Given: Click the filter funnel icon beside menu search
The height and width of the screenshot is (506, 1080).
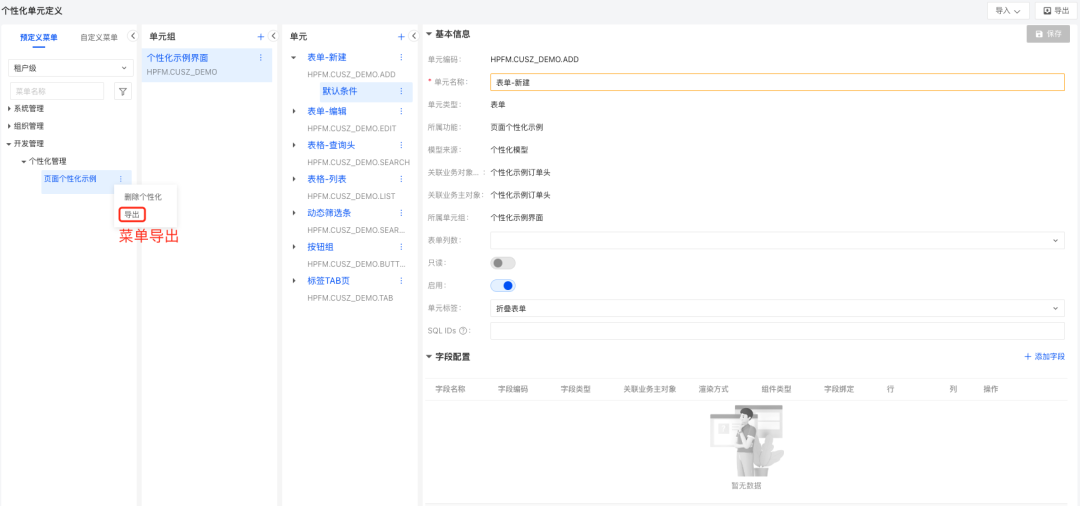Looking at the screenshot, I should click(123, 91).
